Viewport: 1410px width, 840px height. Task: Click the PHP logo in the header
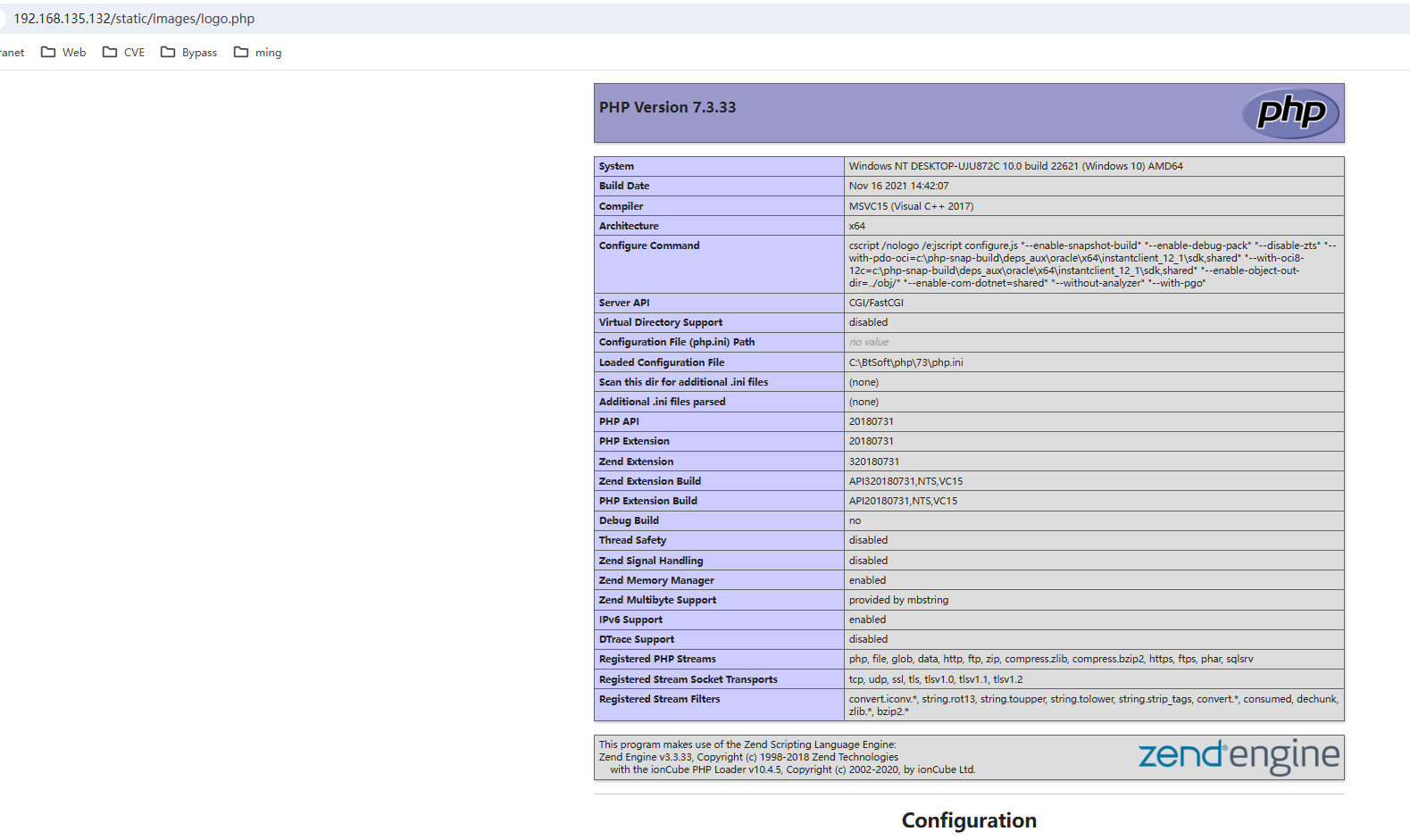tap(1290, 113)
